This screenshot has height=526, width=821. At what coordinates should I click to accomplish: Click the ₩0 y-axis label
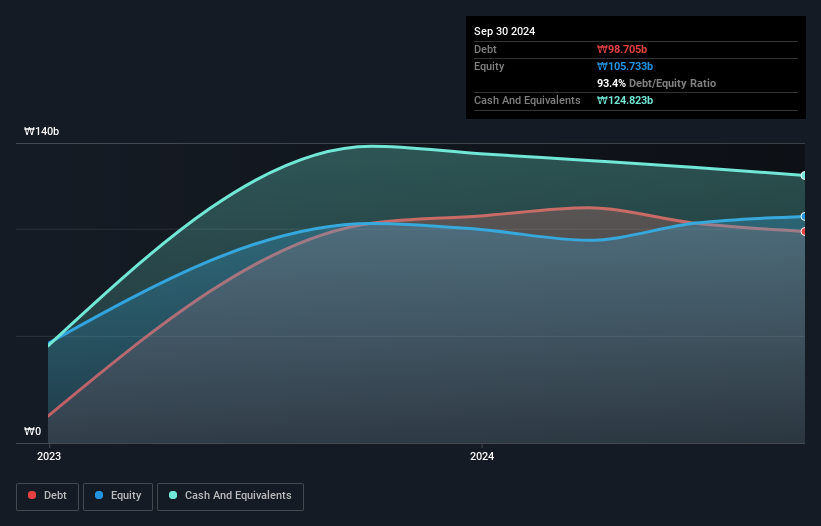[x=32, y=431]
